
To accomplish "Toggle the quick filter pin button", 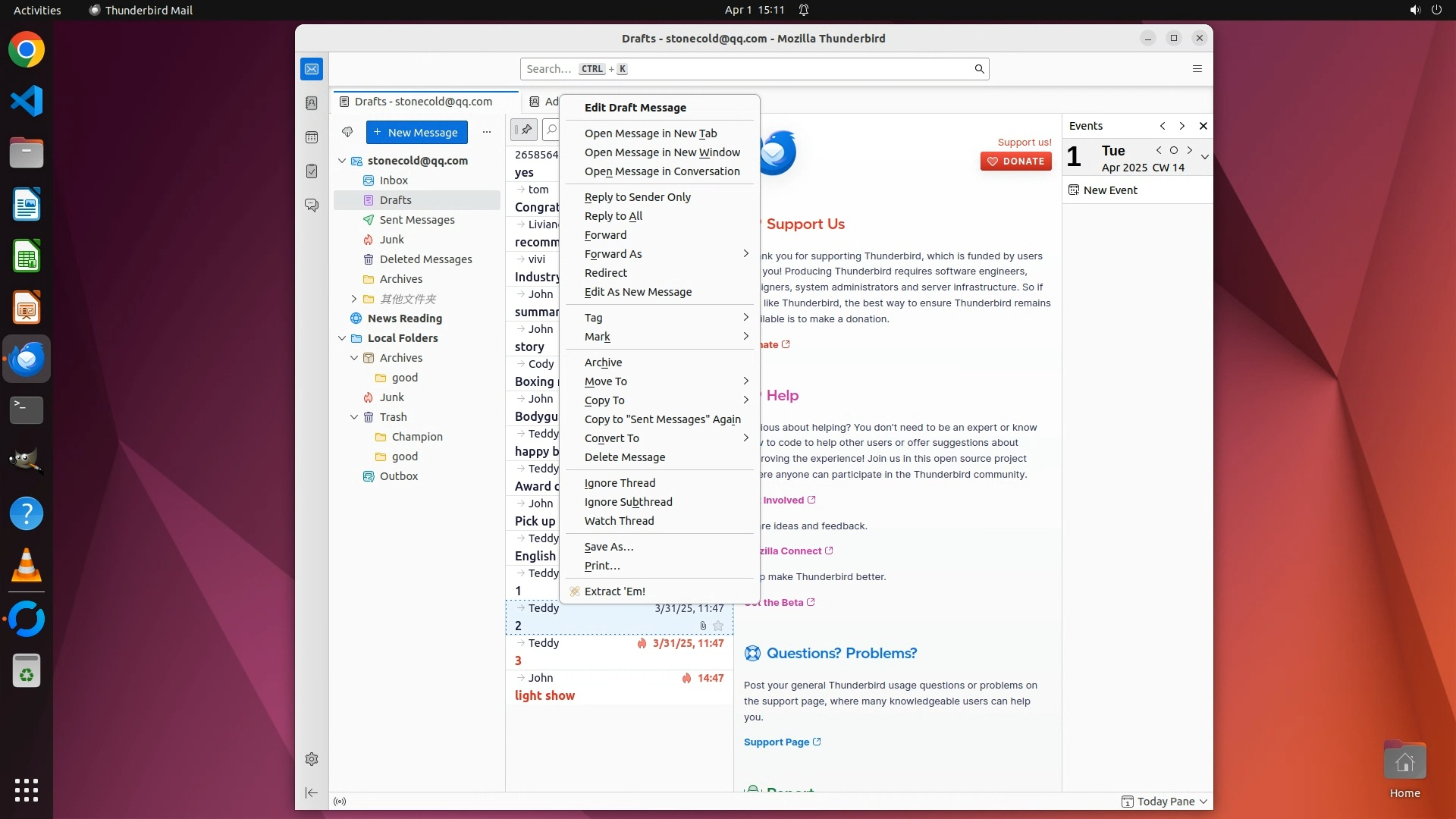I will tap(524, 130).
